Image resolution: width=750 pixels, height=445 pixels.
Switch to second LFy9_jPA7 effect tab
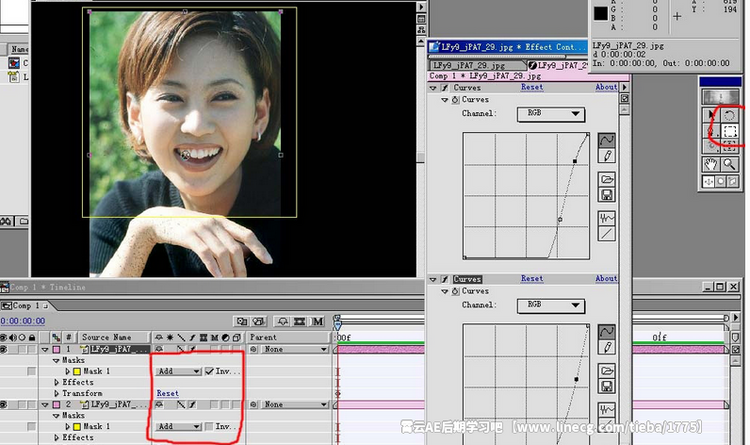pyautogui.click(x=558, y=66)
